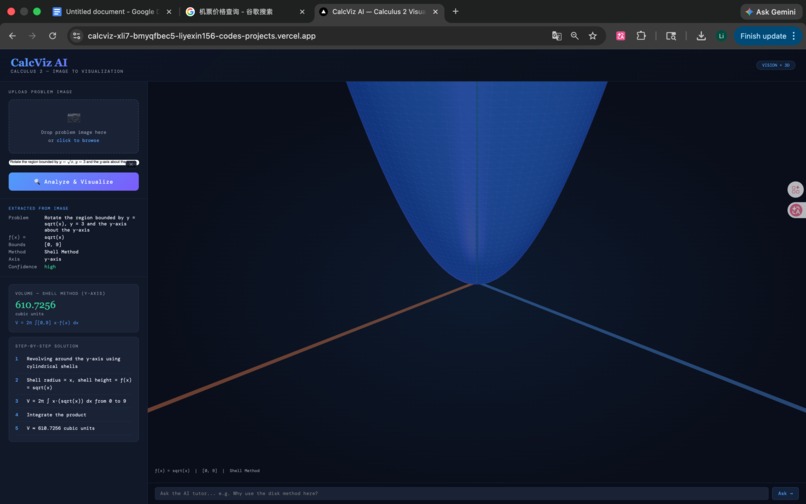Click the Ask submit button
Viewport: 806px width, 504px height.
coord(785,493)
